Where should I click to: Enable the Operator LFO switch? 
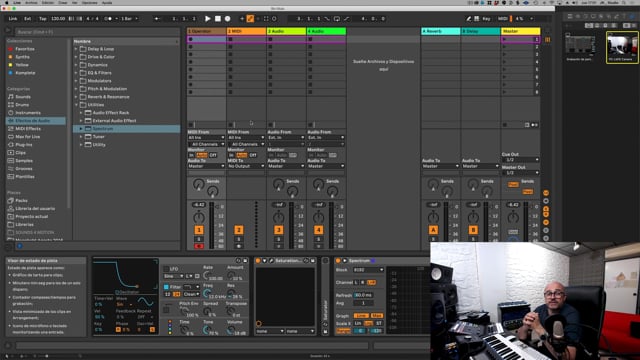coord(166,269)
